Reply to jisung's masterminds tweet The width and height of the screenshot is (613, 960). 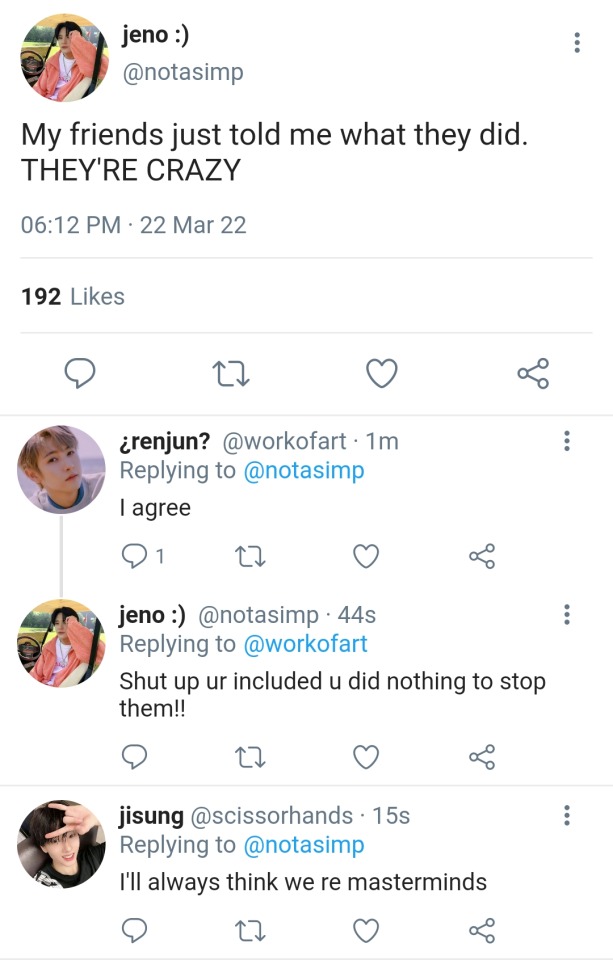(x=134, y=931)
